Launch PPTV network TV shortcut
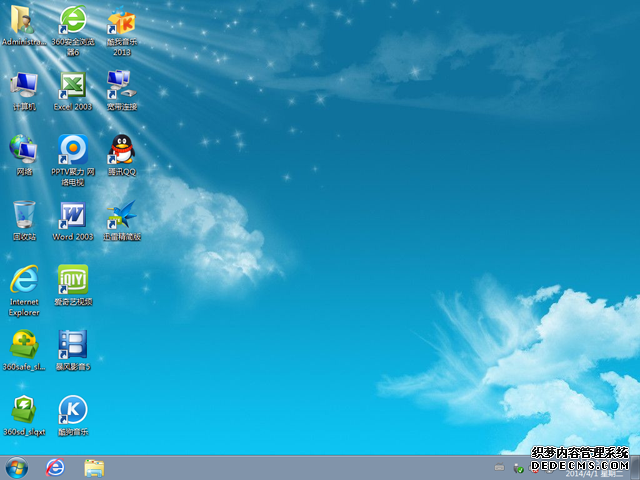The image size is (640, 480). [x=72, y=151]
